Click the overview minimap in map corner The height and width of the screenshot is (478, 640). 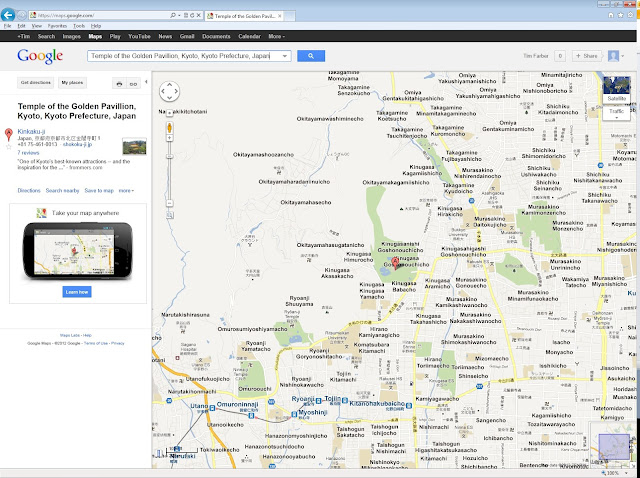613,446
